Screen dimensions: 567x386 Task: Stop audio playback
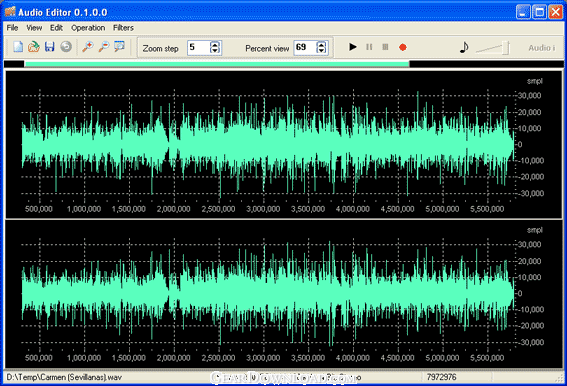click(x=385, y=47)
